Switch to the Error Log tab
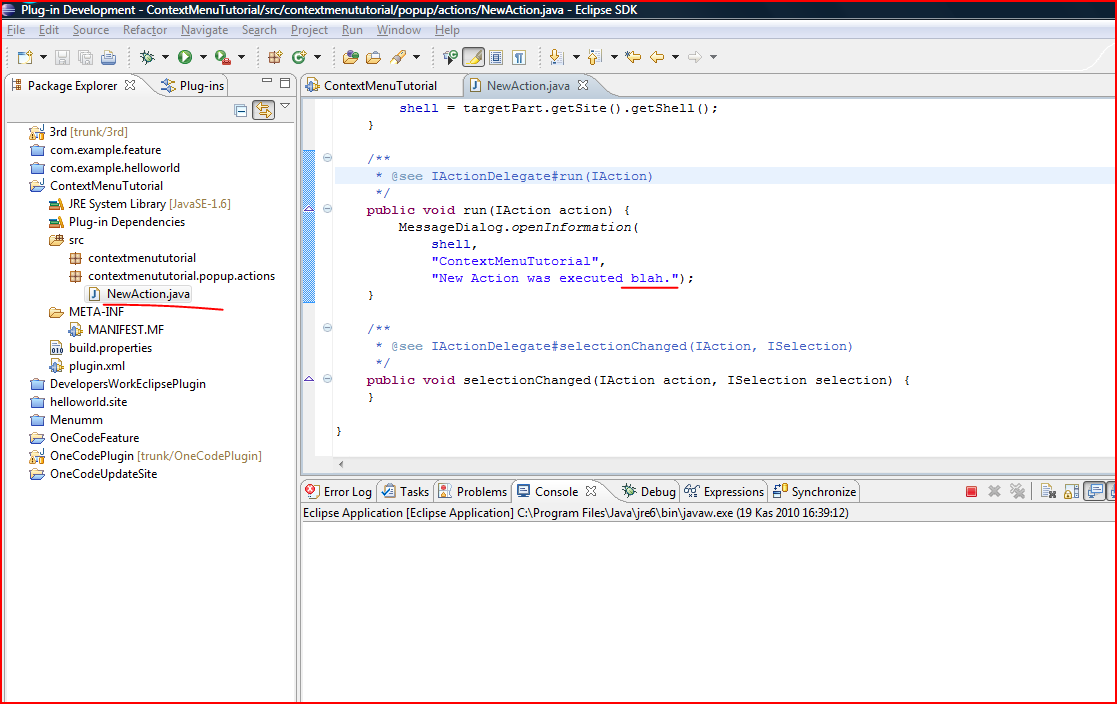The width and height of the screenshot is (1117, 704). point(338,492)
